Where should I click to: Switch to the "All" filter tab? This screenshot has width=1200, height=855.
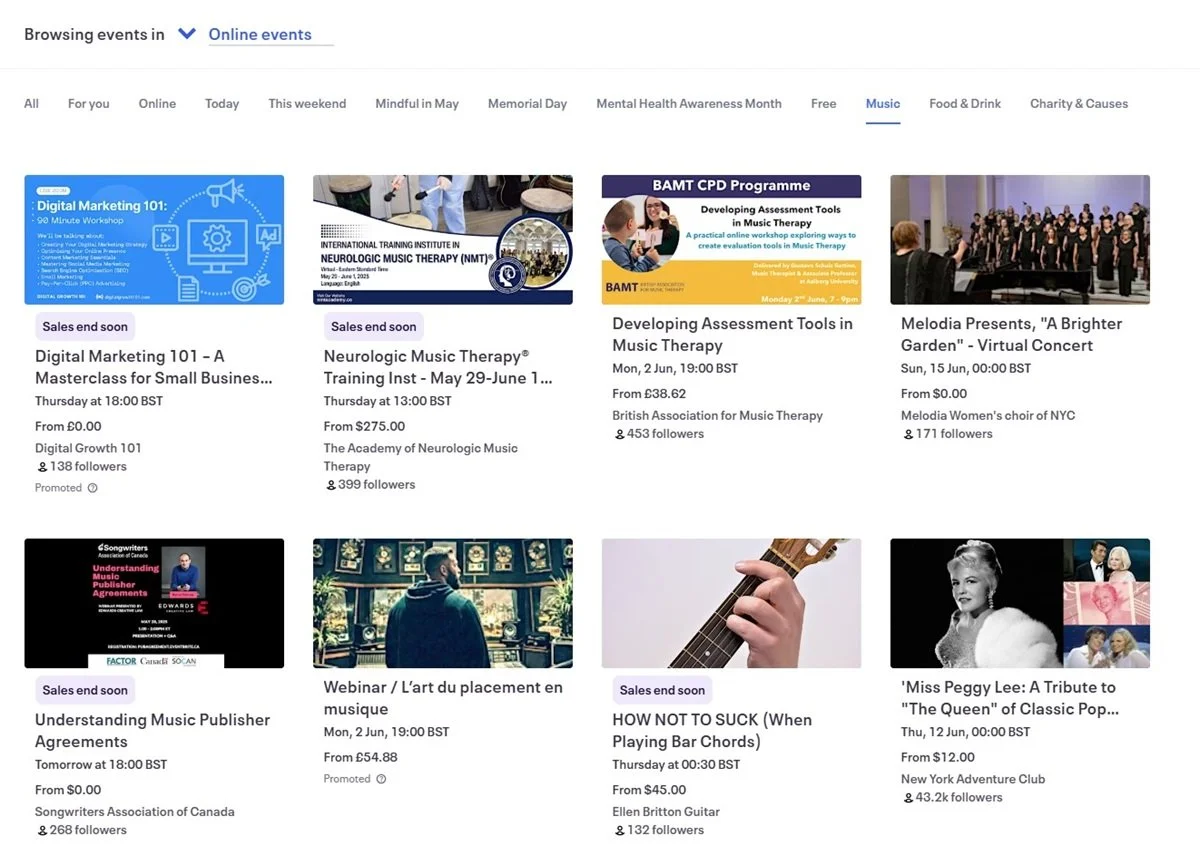pyautogui.click(x=31, y=103)
